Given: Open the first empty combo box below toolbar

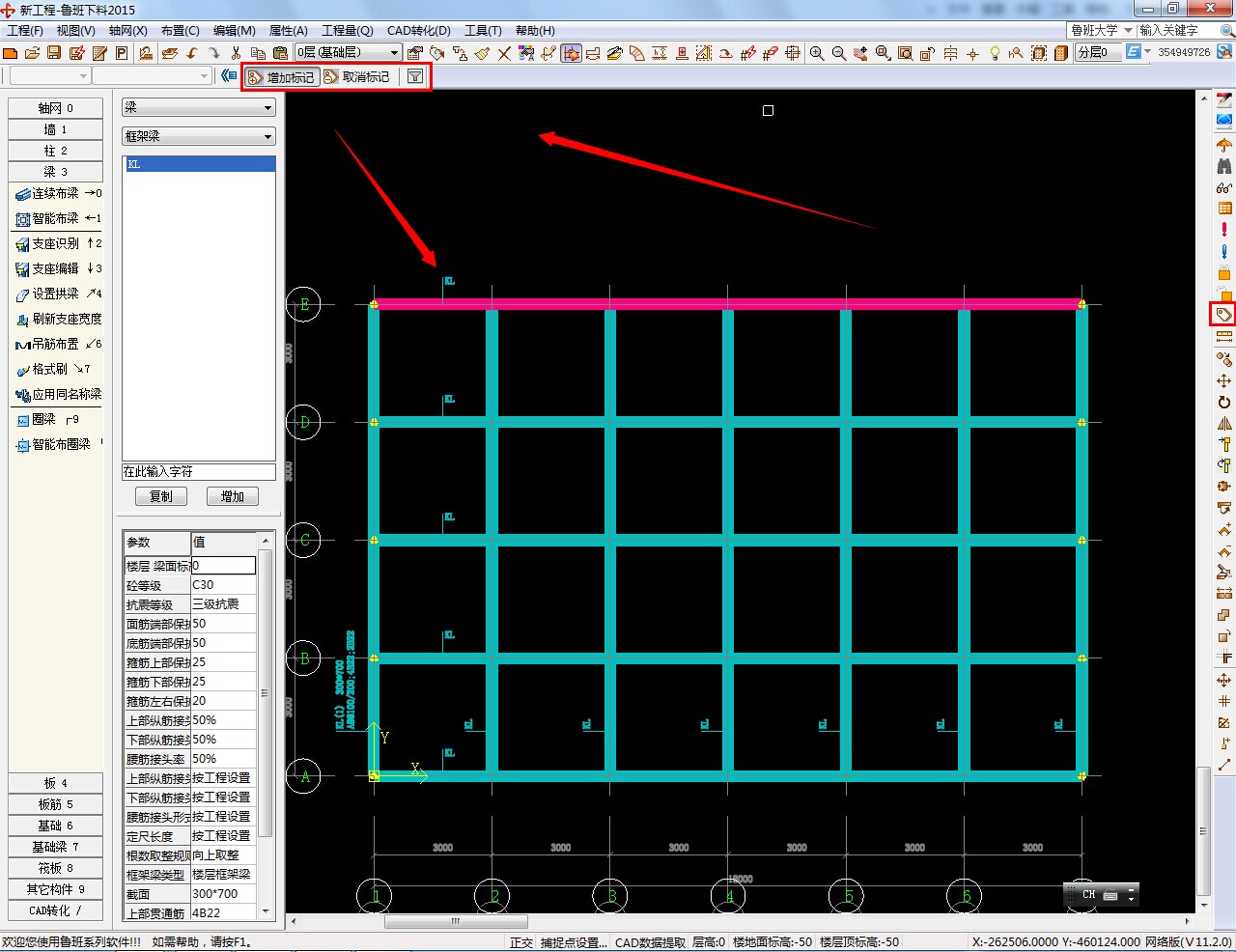Looking at the screenshot, I should tap(49, 75).
